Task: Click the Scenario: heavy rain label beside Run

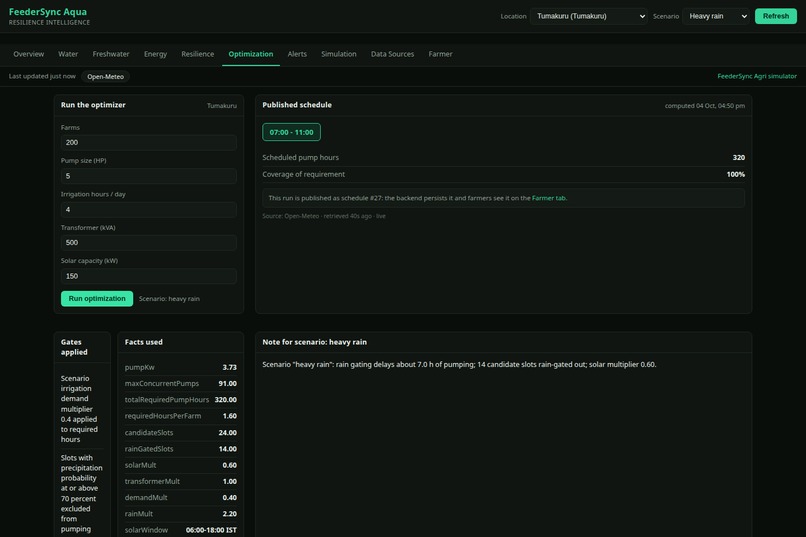Action: click(x=169, y=299)
